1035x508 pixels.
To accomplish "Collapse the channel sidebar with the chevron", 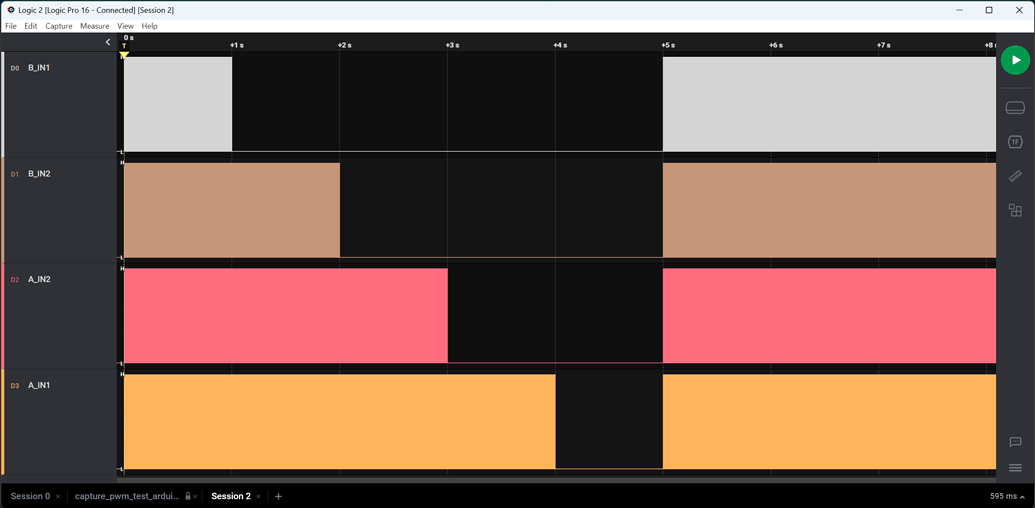I will click(108, 42).
